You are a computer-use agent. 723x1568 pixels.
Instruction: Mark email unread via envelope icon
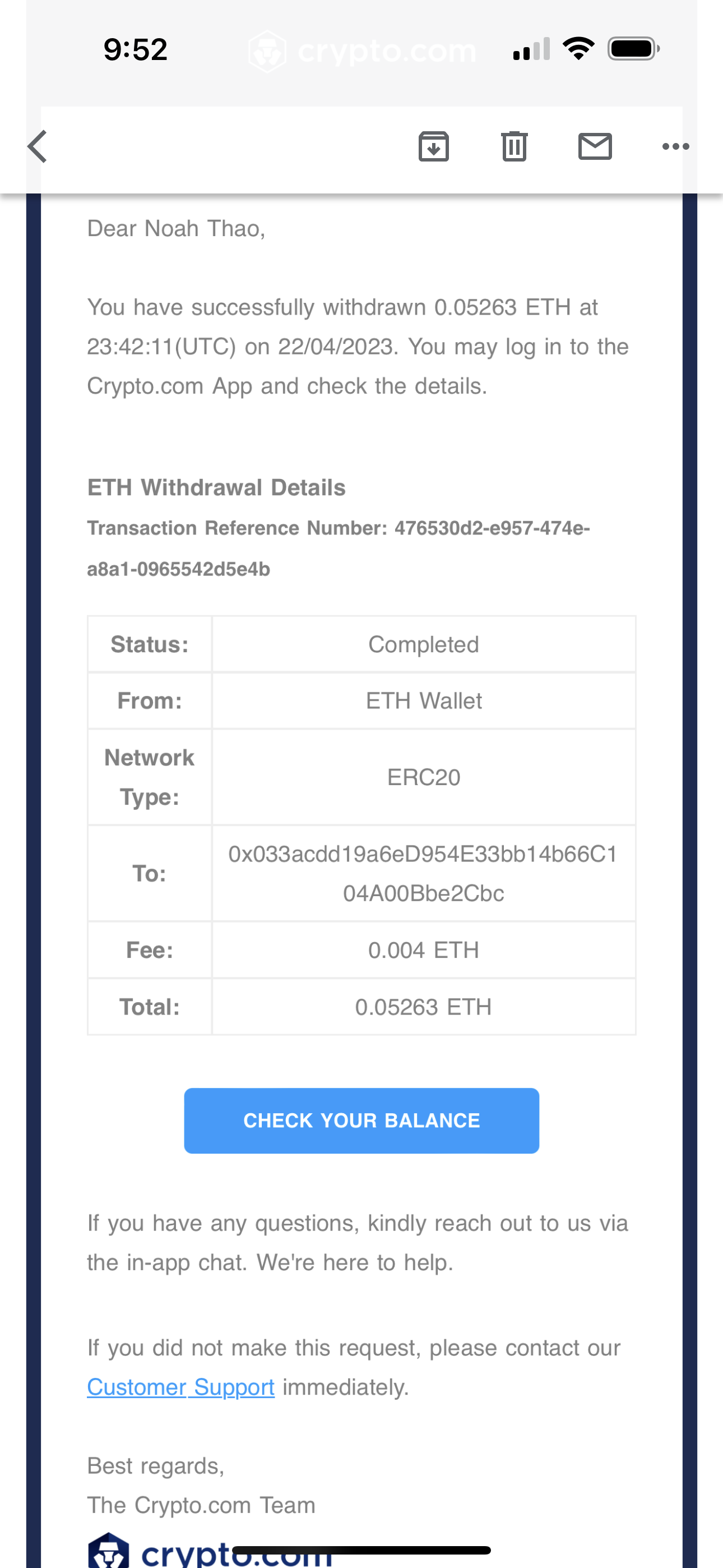click(x=595, y=147)
